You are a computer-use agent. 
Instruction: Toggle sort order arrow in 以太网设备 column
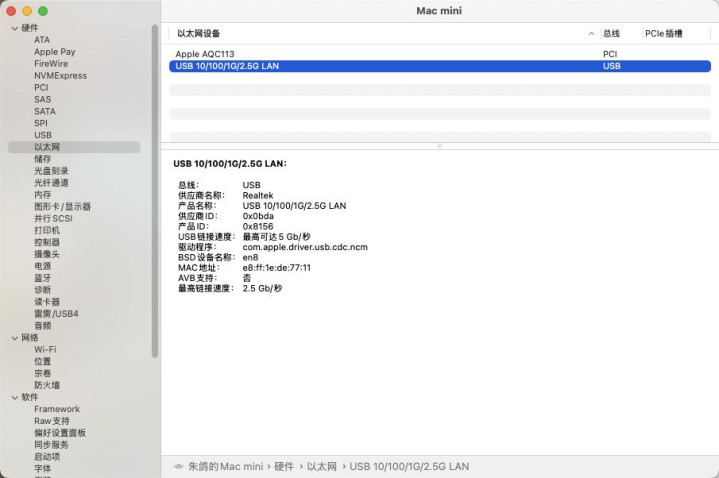pyautogui.click(x=591, y=33)
